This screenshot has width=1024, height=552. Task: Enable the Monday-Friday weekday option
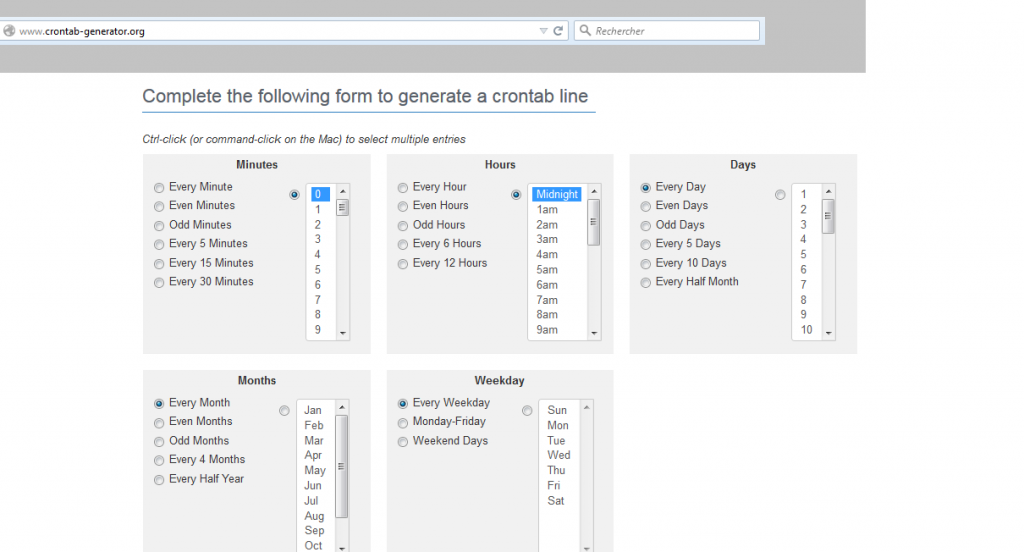(403, 423)
